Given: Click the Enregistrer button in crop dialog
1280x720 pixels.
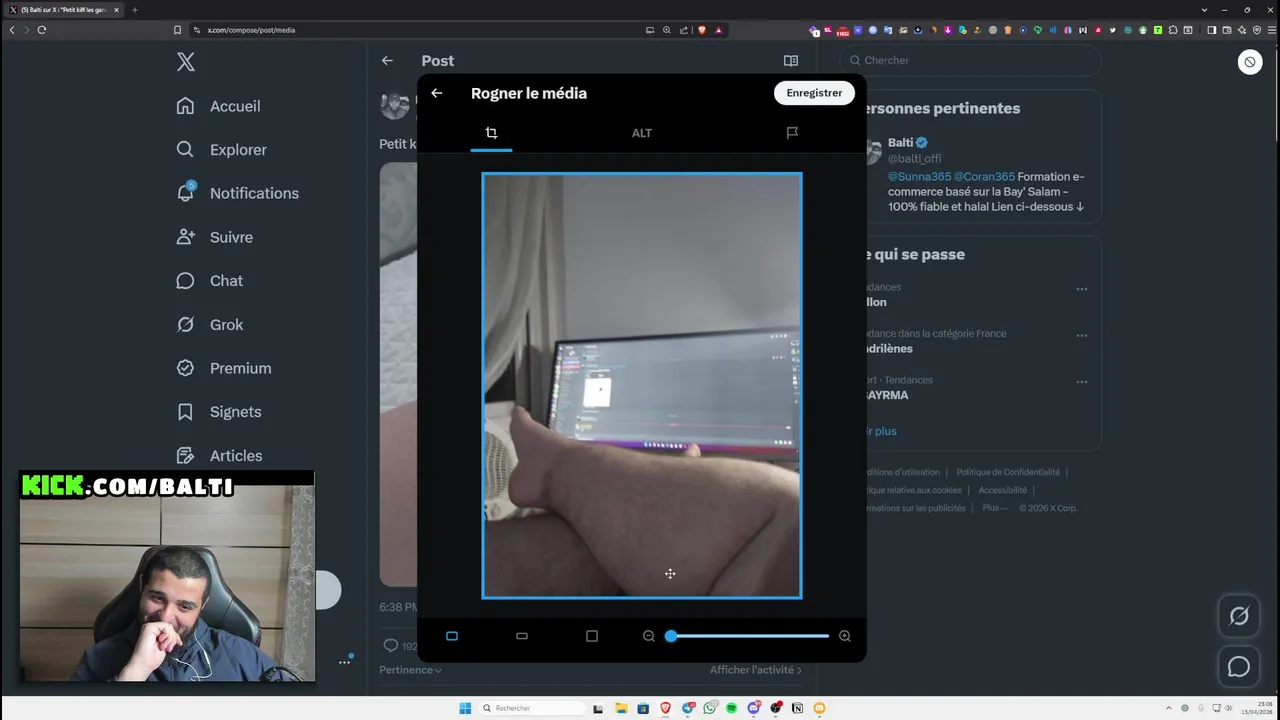Looking at the screenshot, I should [814, 93].
